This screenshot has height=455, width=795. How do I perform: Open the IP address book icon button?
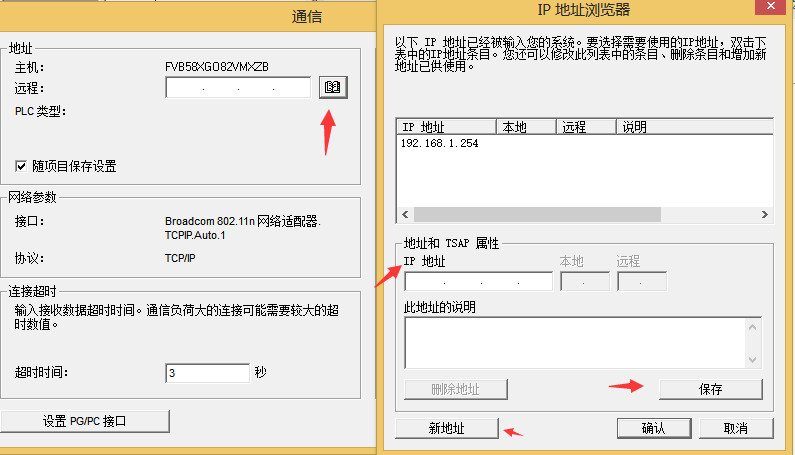tap(333, 88)
